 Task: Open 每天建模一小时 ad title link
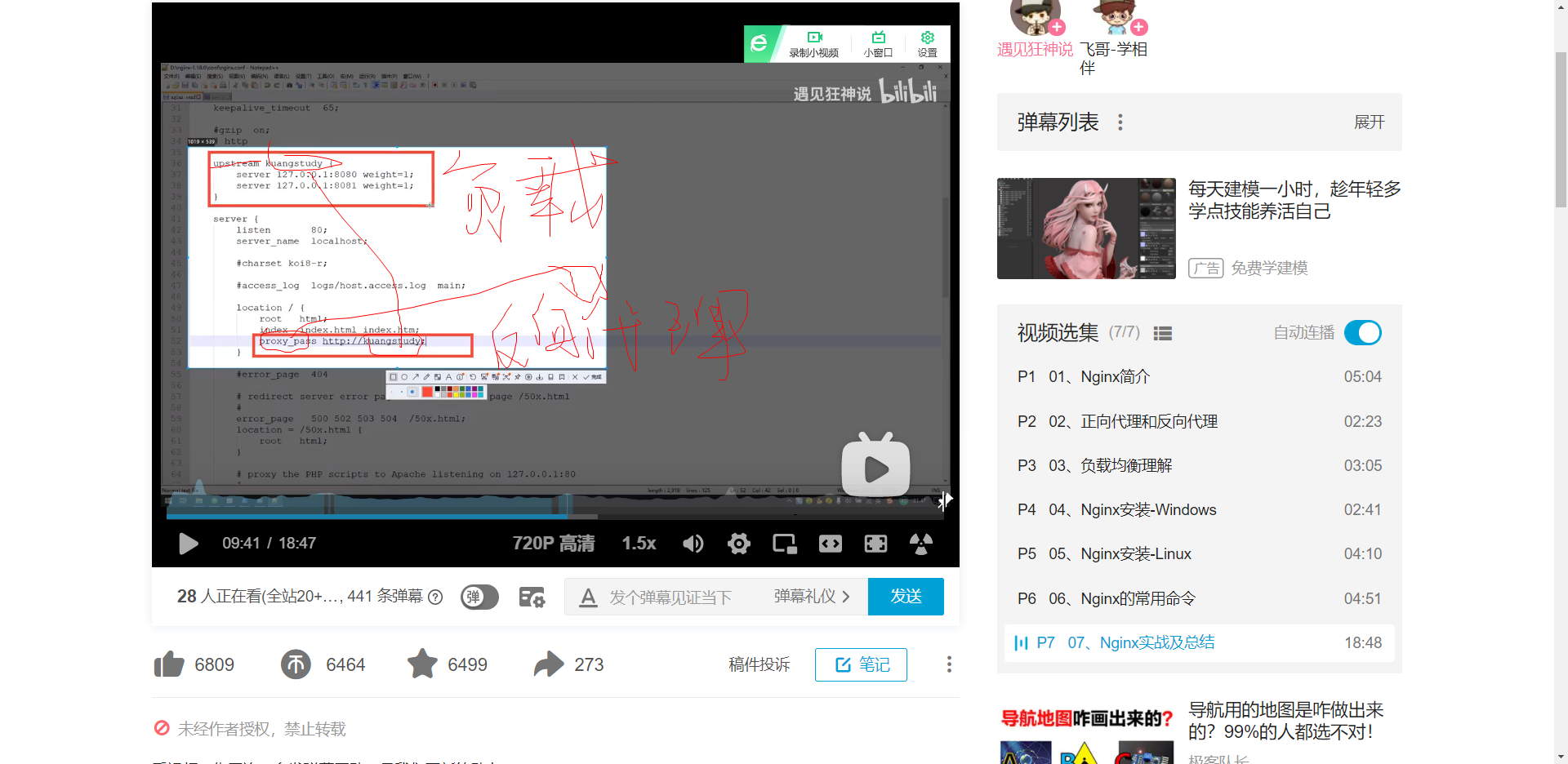(x=1294, y=200)
